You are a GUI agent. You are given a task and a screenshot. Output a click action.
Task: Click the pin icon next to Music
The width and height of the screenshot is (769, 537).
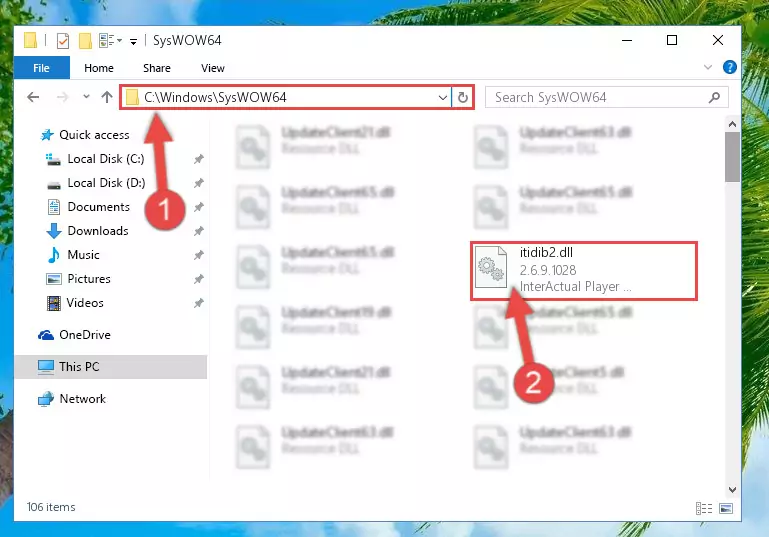[199, 255]
